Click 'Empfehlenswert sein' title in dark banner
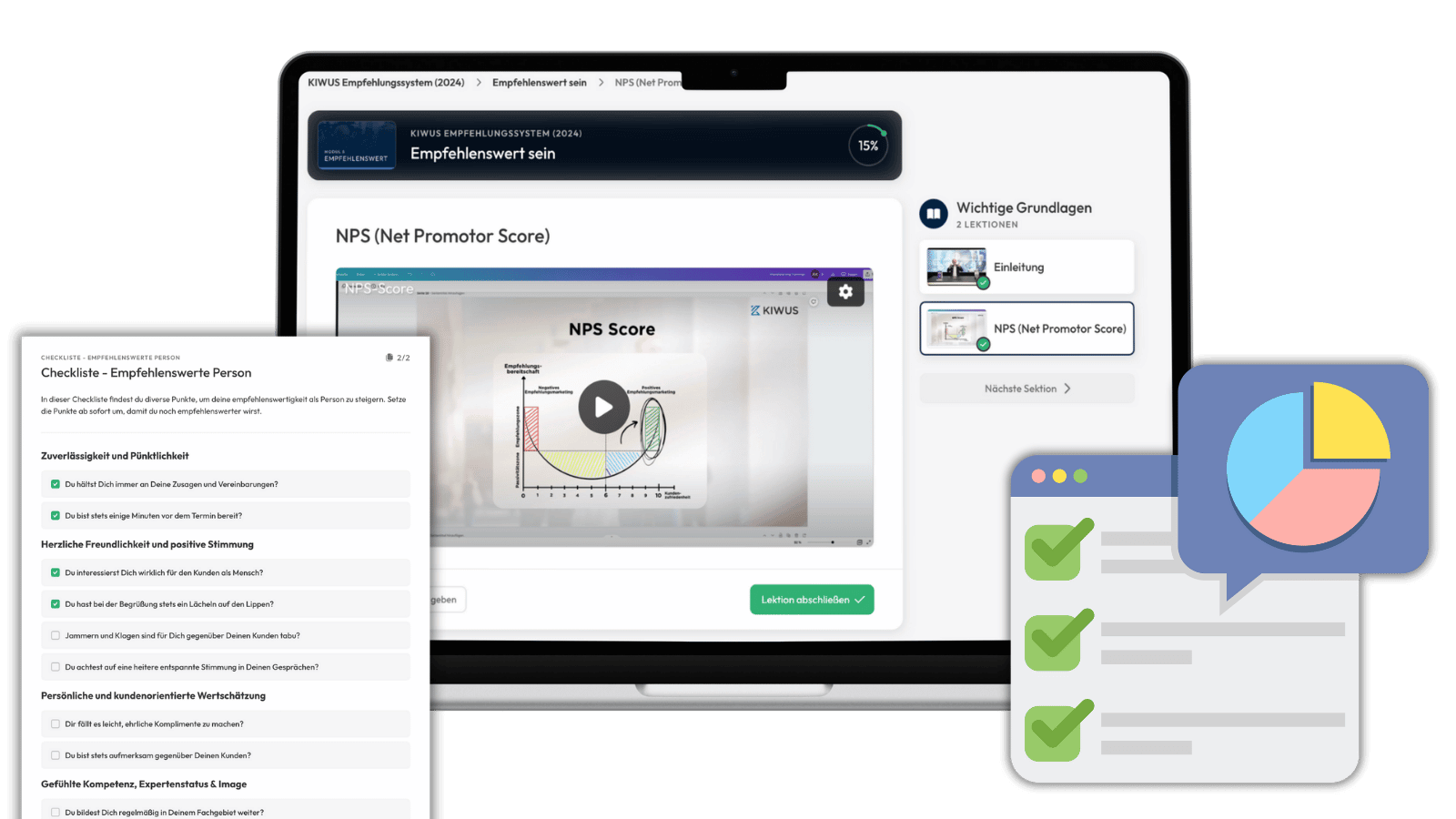This screenshot has height=819, width=1456. pos(482,154)
